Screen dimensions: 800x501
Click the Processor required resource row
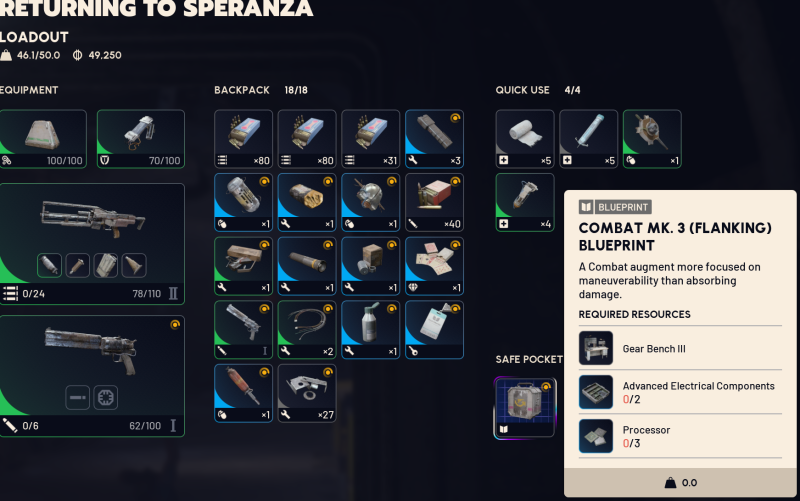click(x=680, y=436)
